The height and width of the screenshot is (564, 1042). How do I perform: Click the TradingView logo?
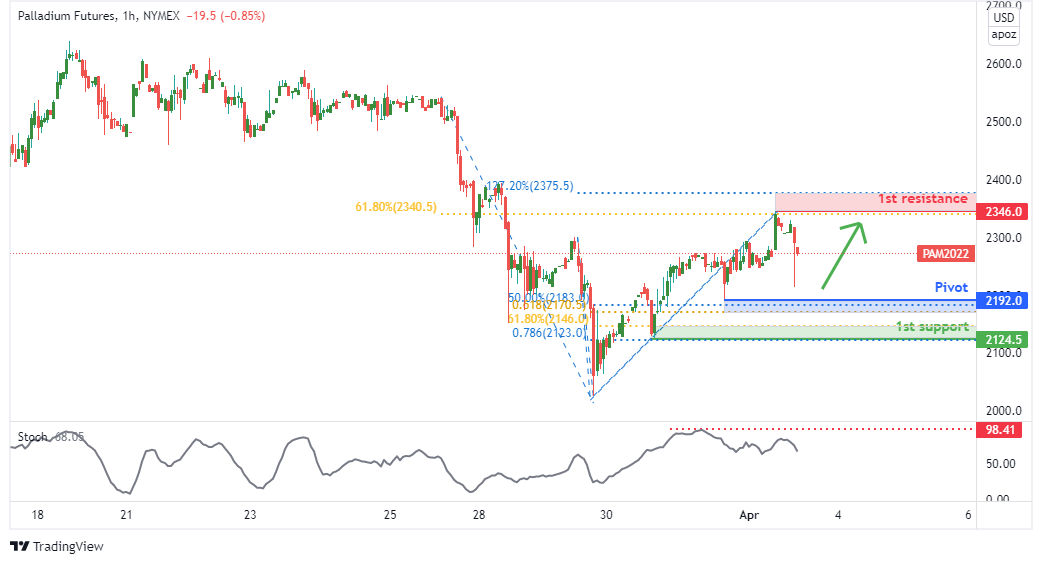[x=57, y=546]
